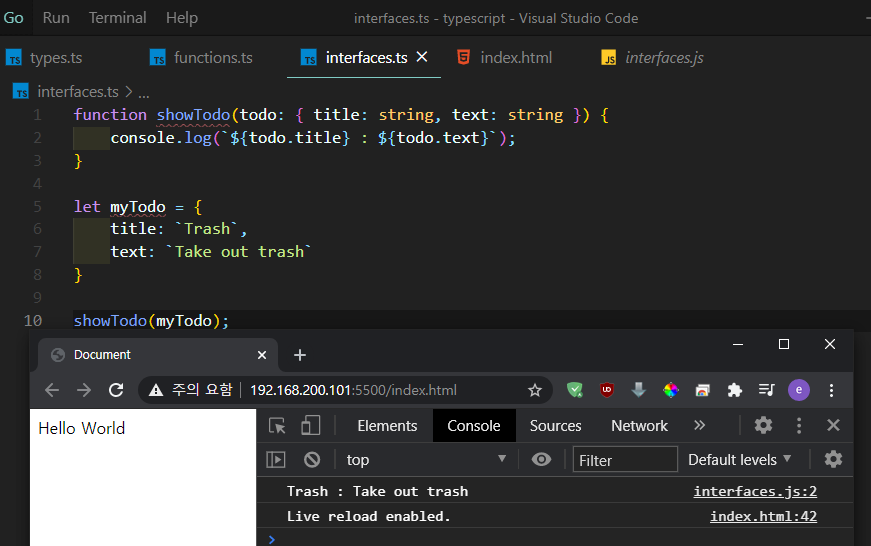Switch to the Elements panel
Viewport: 871px width, 546px height.
coord(387,426)
